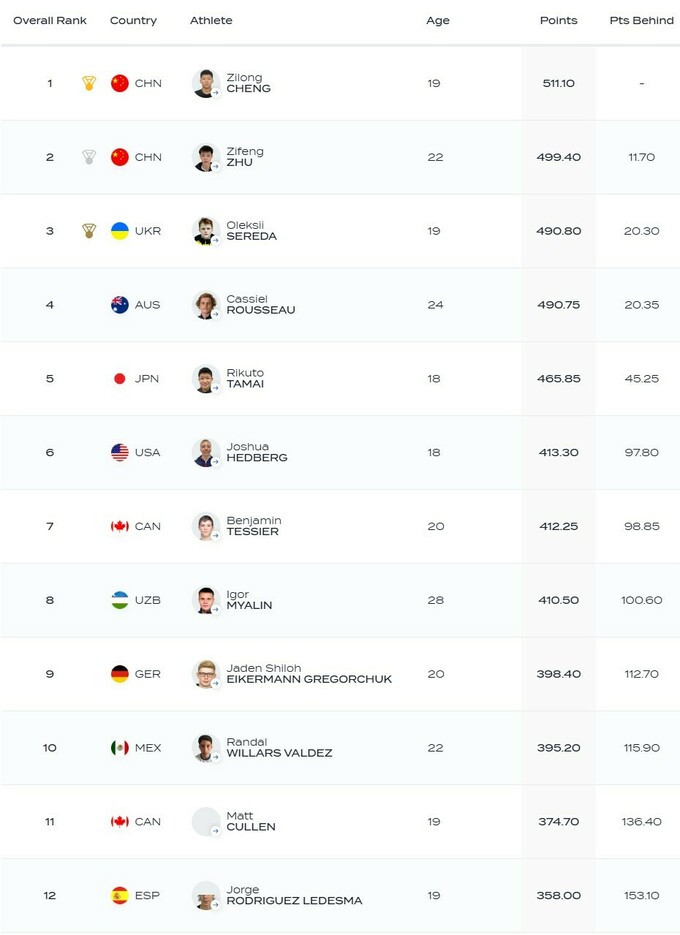Click the German flag beside GER
This screenshot has height=935, width=680.
click(x=120, y=674)
